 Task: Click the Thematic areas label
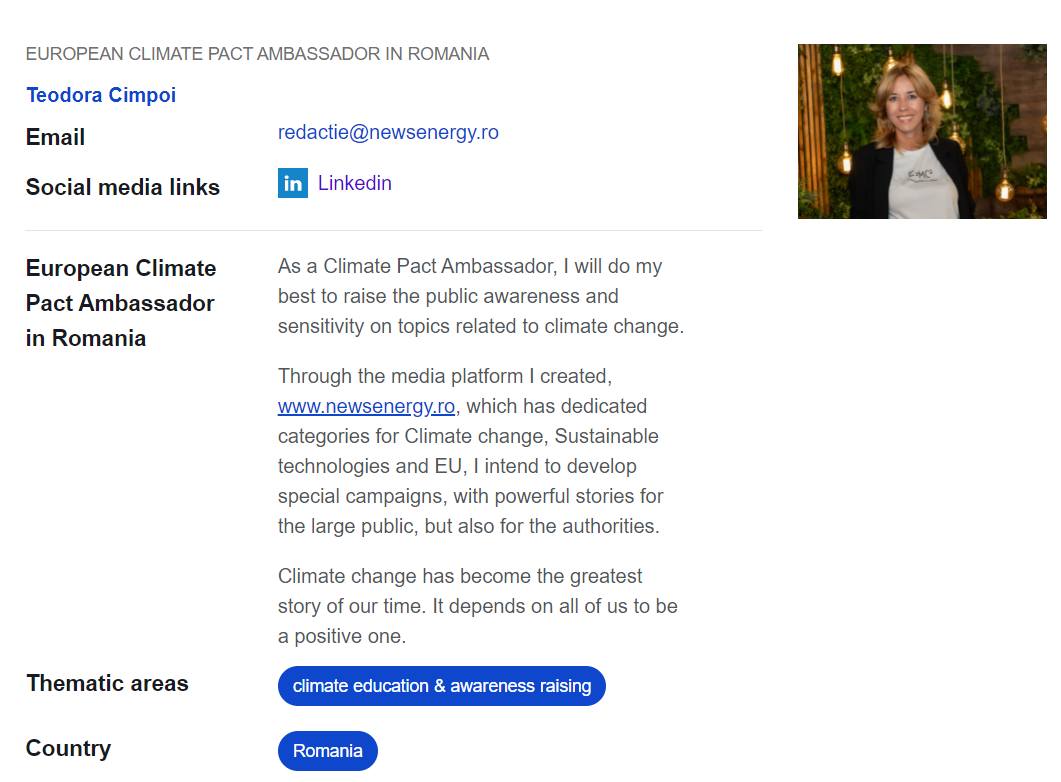pyautogui.click(x=107, y=683)
